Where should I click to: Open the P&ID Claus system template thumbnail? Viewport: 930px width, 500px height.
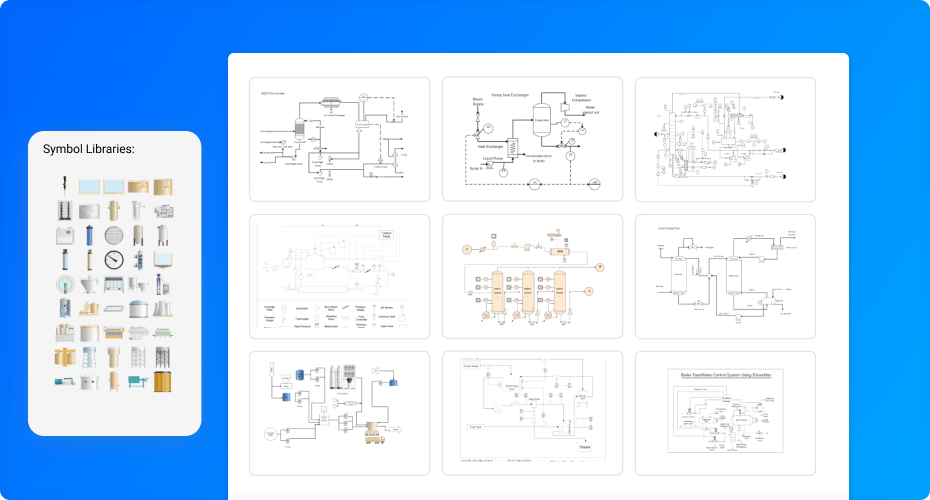tap(339, 139)
